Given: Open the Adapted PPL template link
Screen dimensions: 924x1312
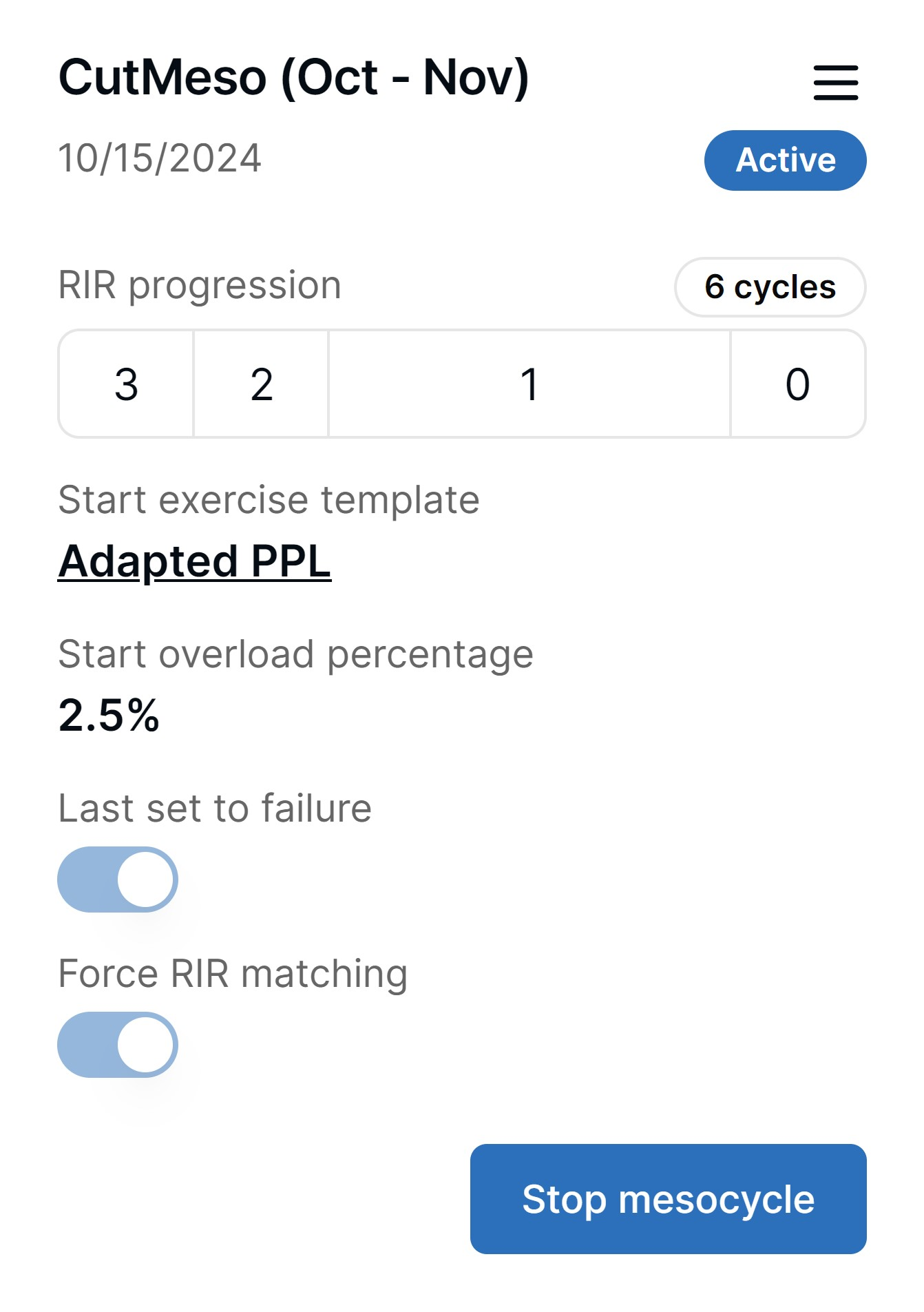Looking at the screenshot, I should (x=195, y=561).
